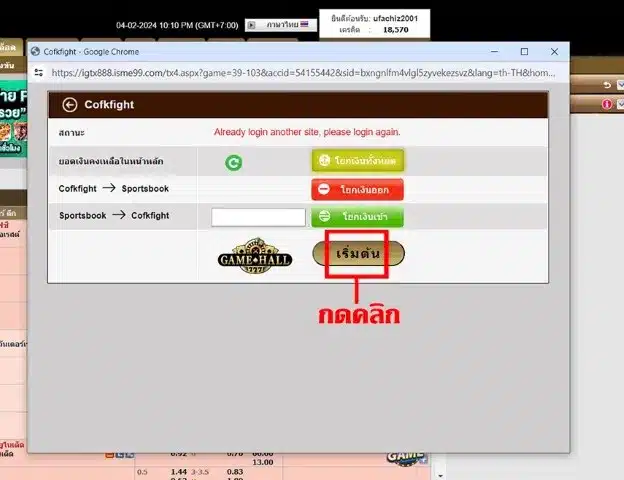Click the 1.44 odds in background table
624x480 pixels.
[179, 472]
